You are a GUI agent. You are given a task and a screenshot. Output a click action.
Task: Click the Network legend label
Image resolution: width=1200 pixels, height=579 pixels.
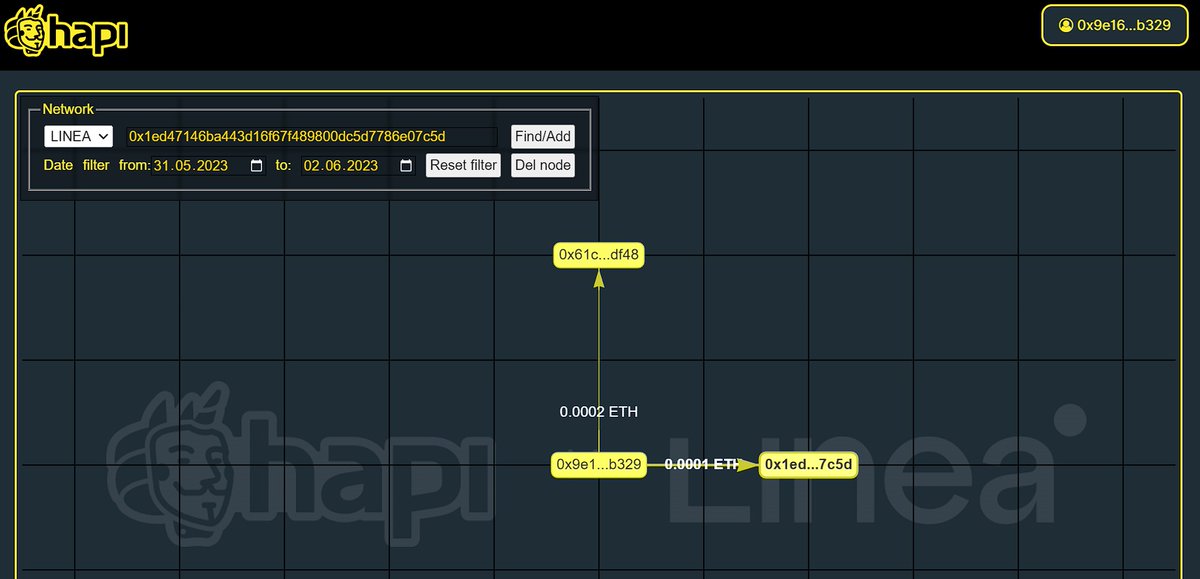68,109
